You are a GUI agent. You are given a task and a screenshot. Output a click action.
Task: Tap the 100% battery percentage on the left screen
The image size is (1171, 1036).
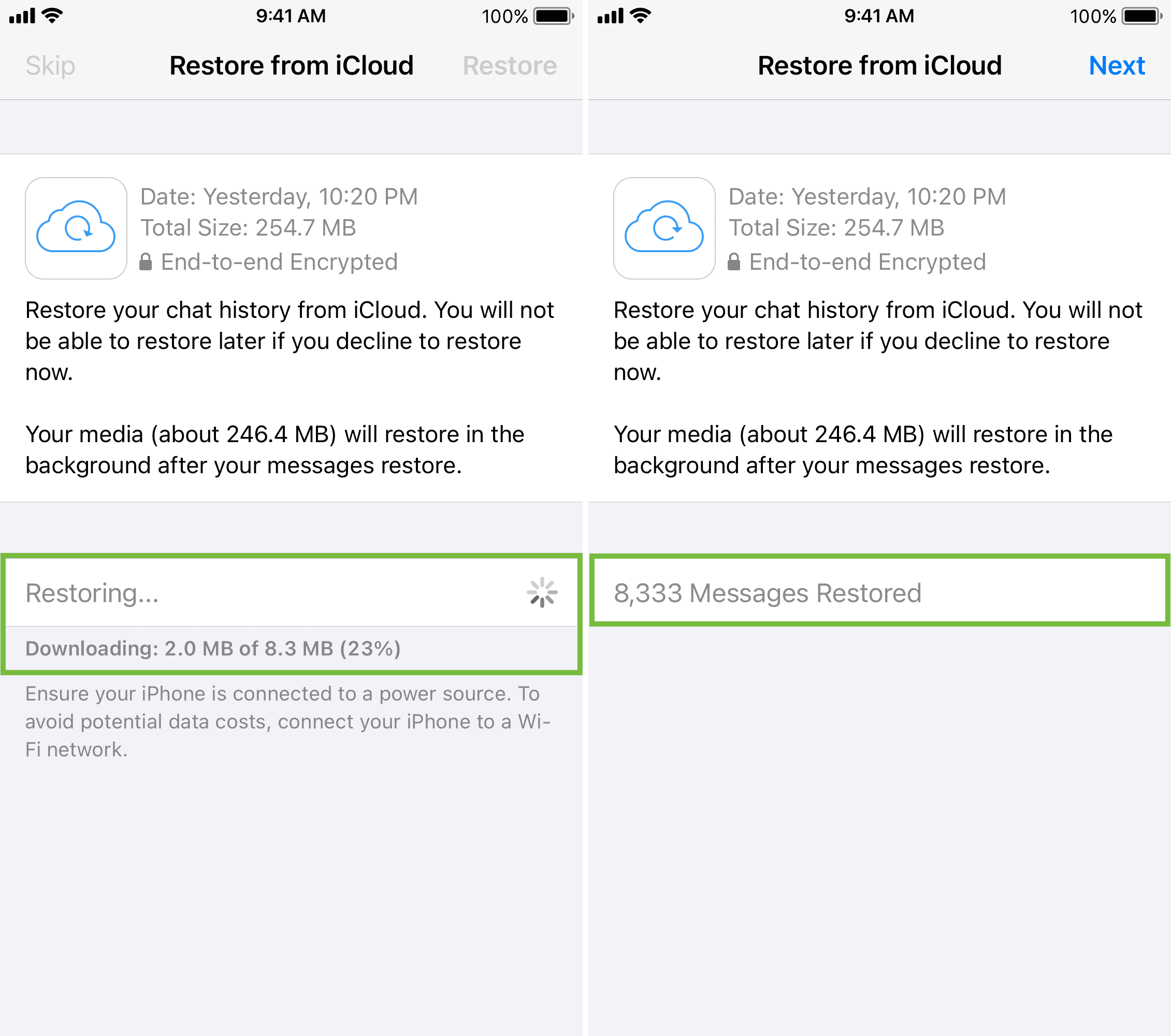click(x=505, y=16)
